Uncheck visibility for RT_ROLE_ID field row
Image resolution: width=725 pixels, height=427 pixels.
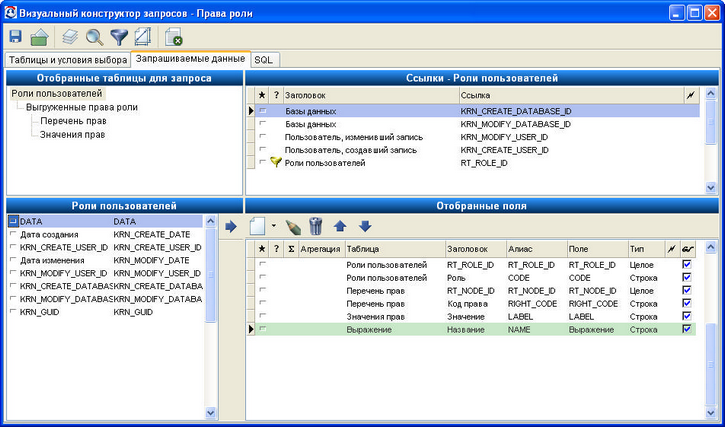(687, 265)
